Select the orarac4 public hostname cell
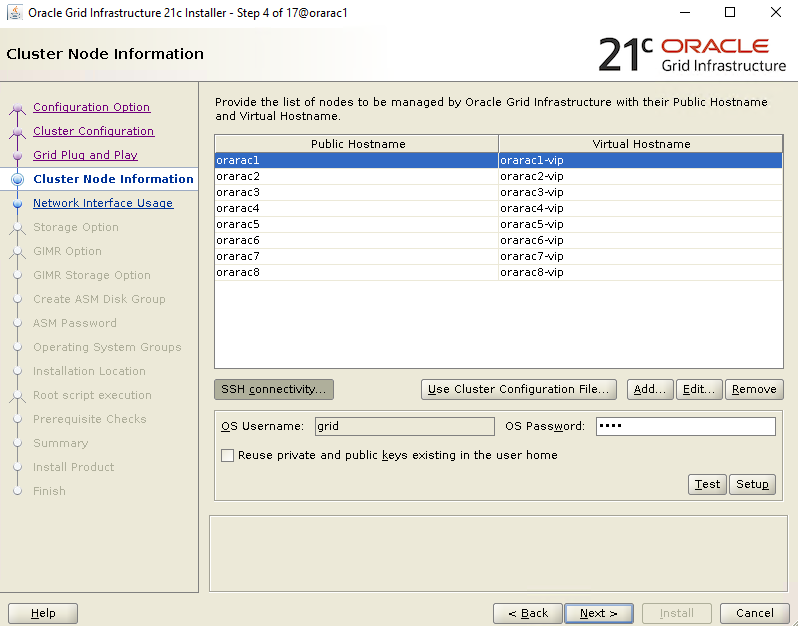This screenshot has width=798, height=626. click(356, 208)
